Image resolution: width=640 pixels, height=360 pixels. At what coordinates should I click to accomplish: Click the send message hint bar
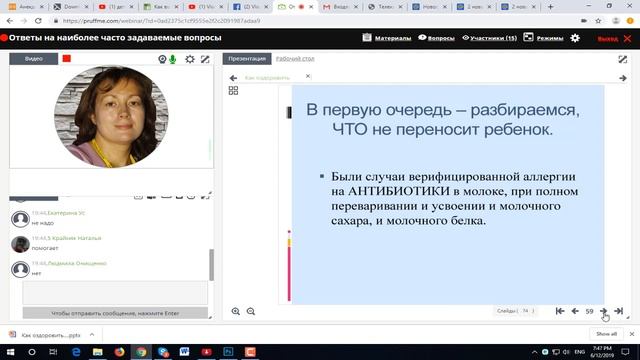(115, 313)
